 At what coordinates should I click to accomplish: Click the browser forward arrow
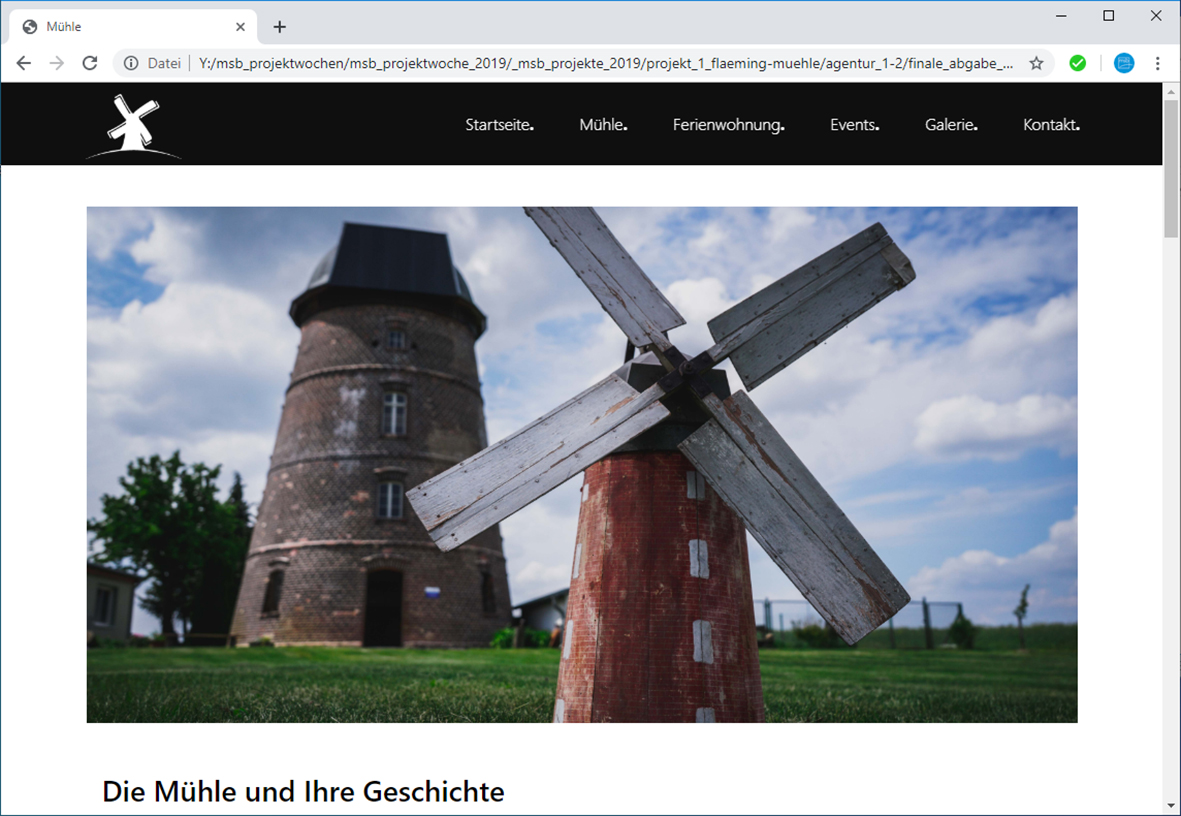point(57,63)
